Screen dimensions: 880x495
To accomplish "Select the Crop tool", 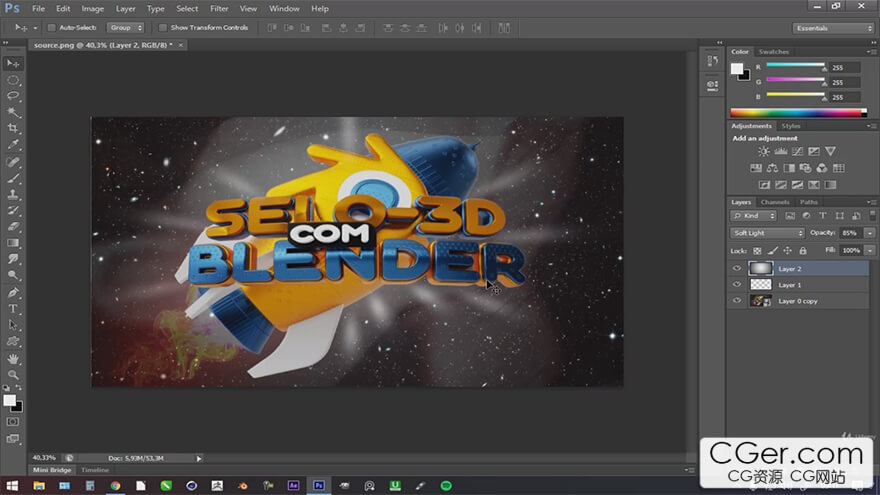I will pos(13,129).
